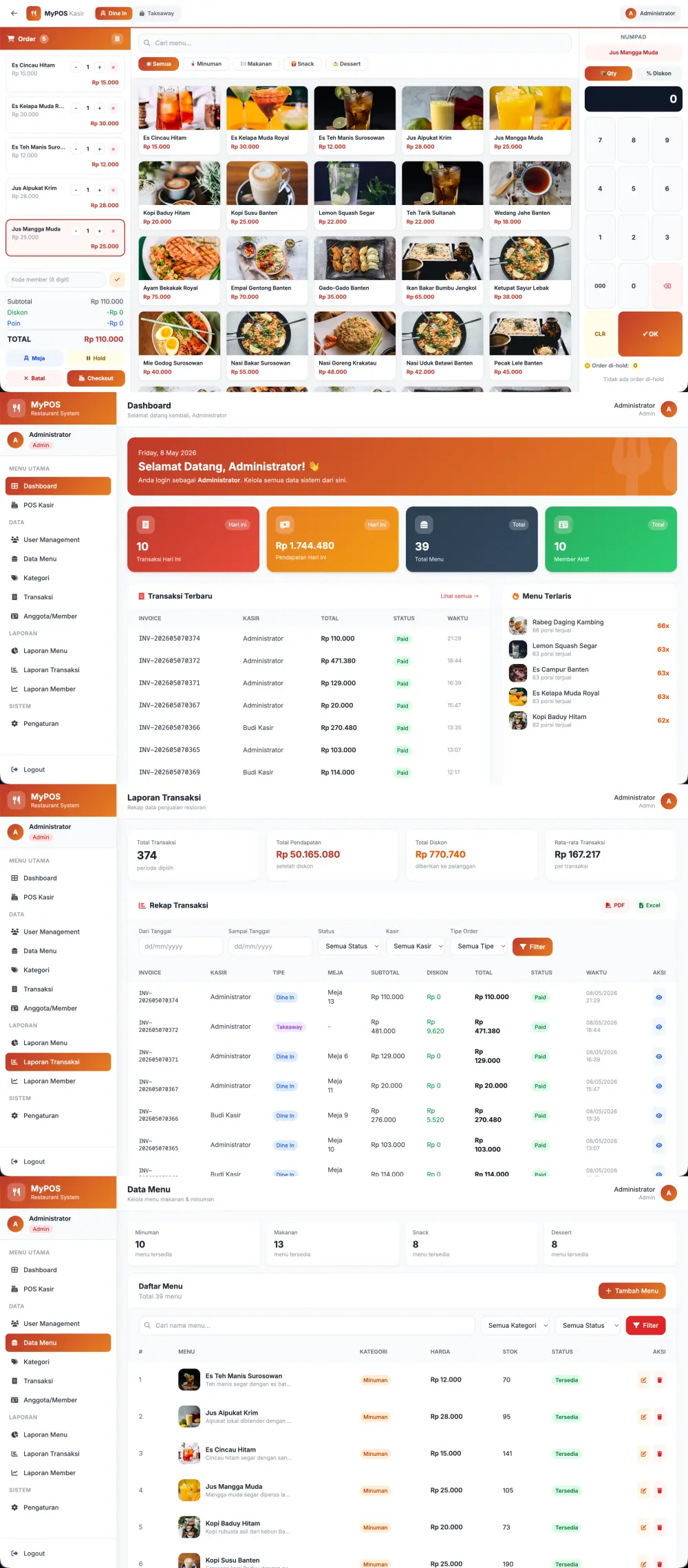Open User Management in Dashboard page sidebar
This screenshot has height=1568, width=688.
(x=58, y=539)
